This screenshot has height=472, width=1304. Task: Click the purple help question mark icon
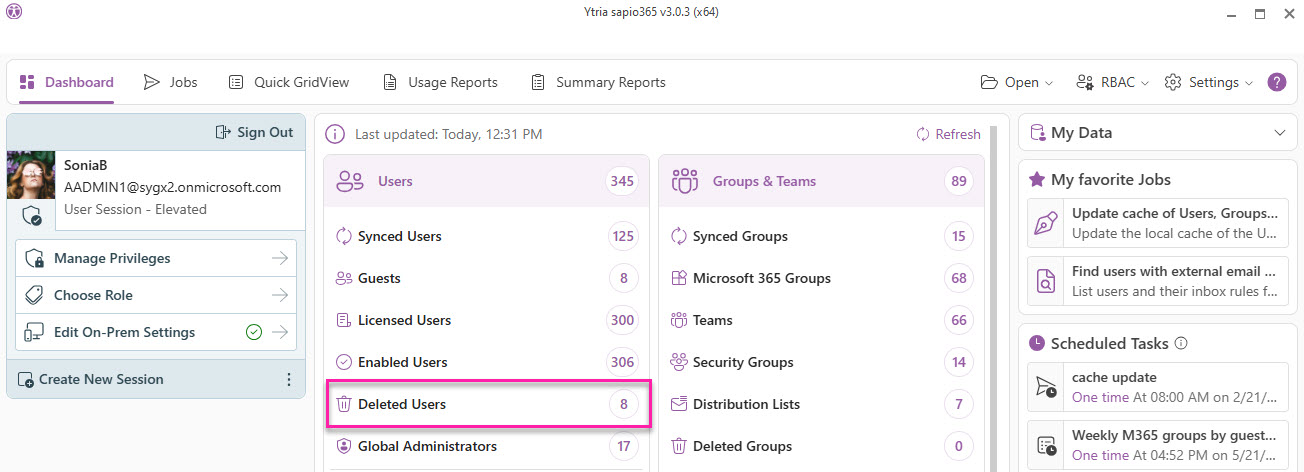[1277, 82]
